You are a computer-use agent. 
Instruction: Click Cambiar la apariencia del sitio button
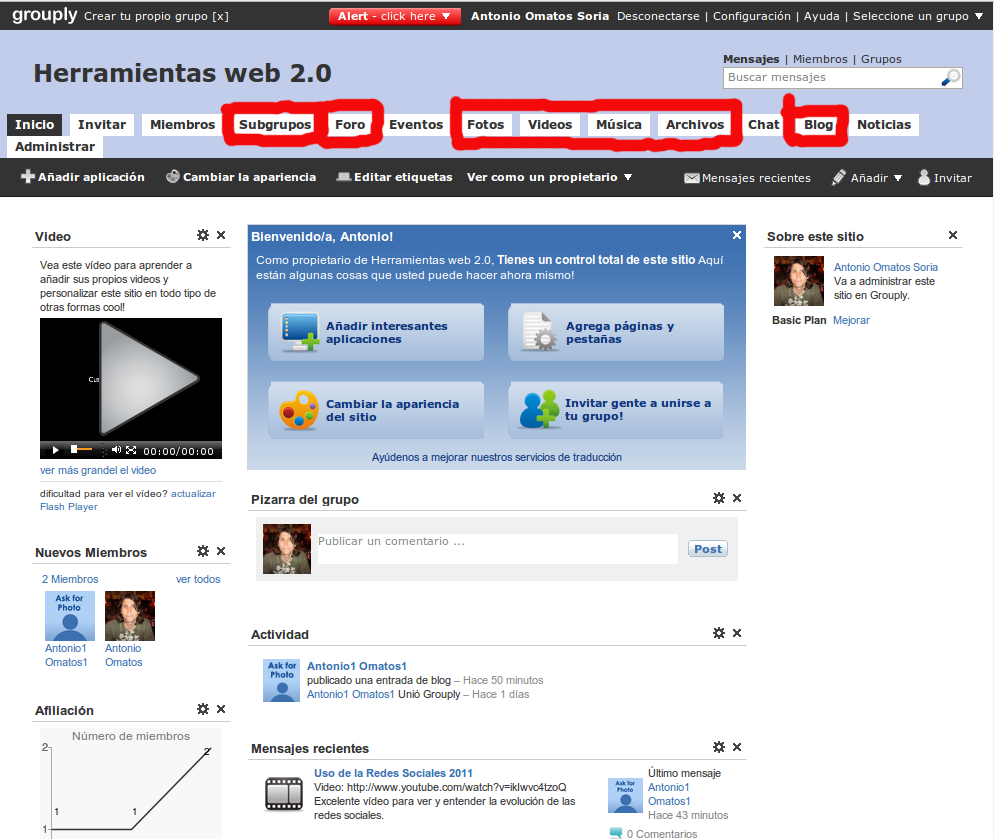376,410
